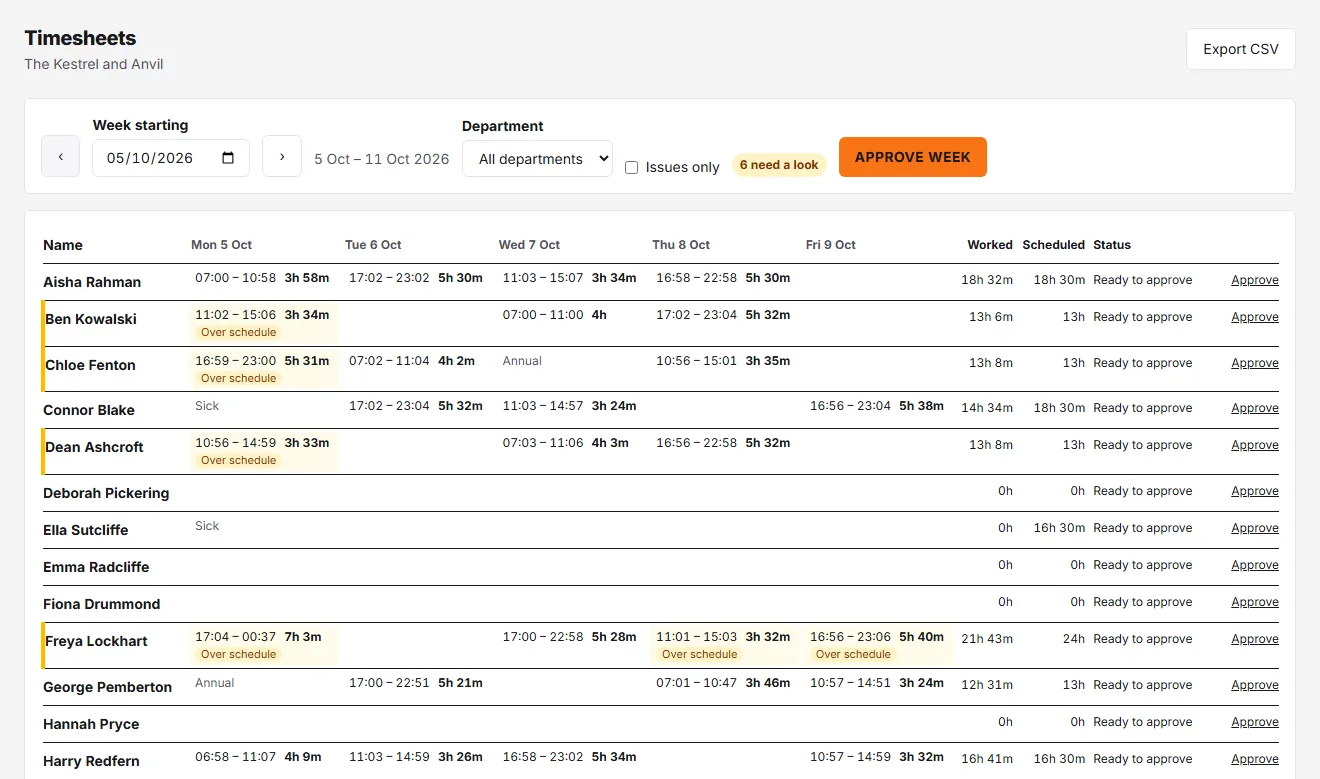Approve Ben Kowalski's timesheet
Screen dimensions: 1320x779
(x=1254, y=317)
